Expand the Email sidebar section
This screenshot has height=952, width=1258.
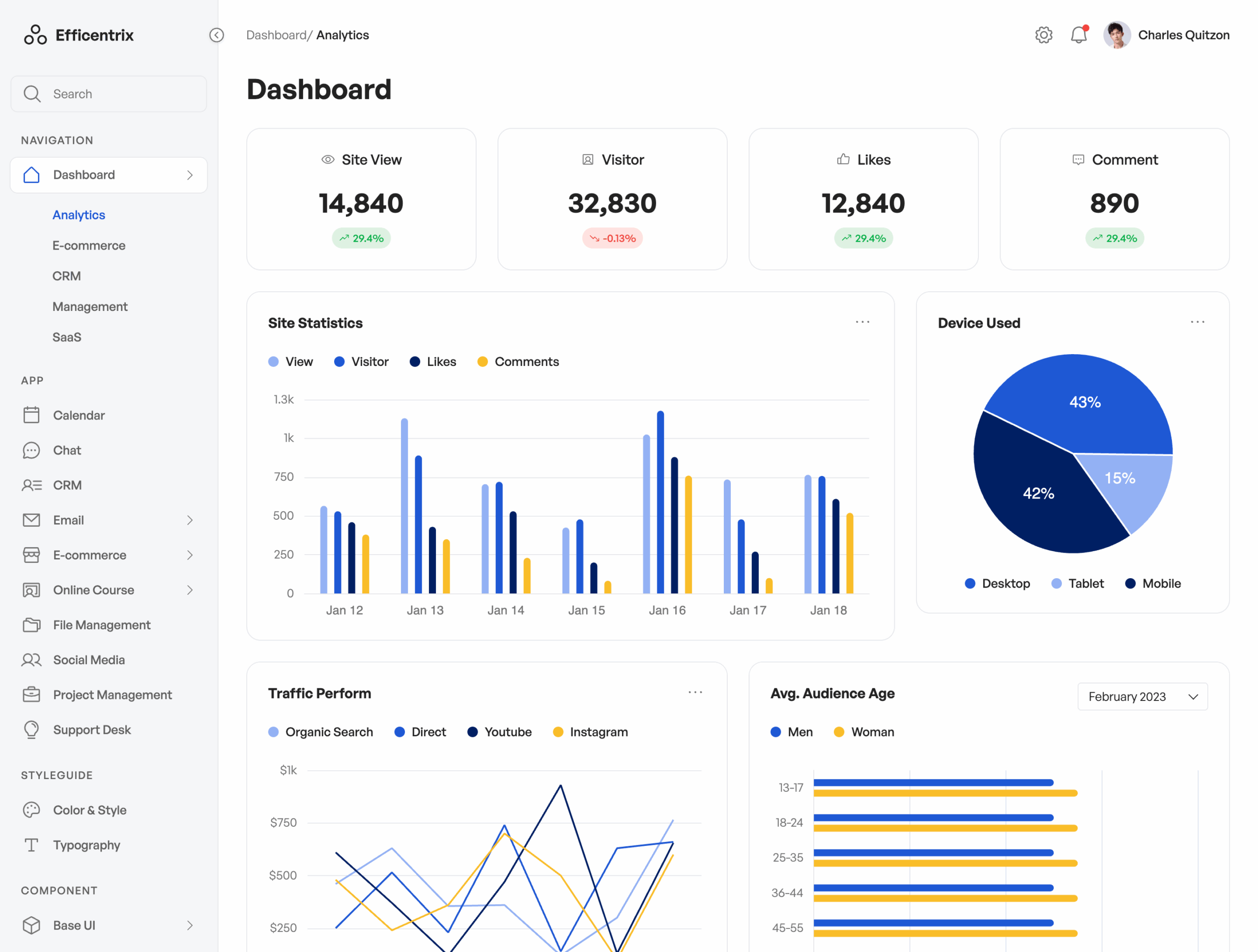click(189, 520)
